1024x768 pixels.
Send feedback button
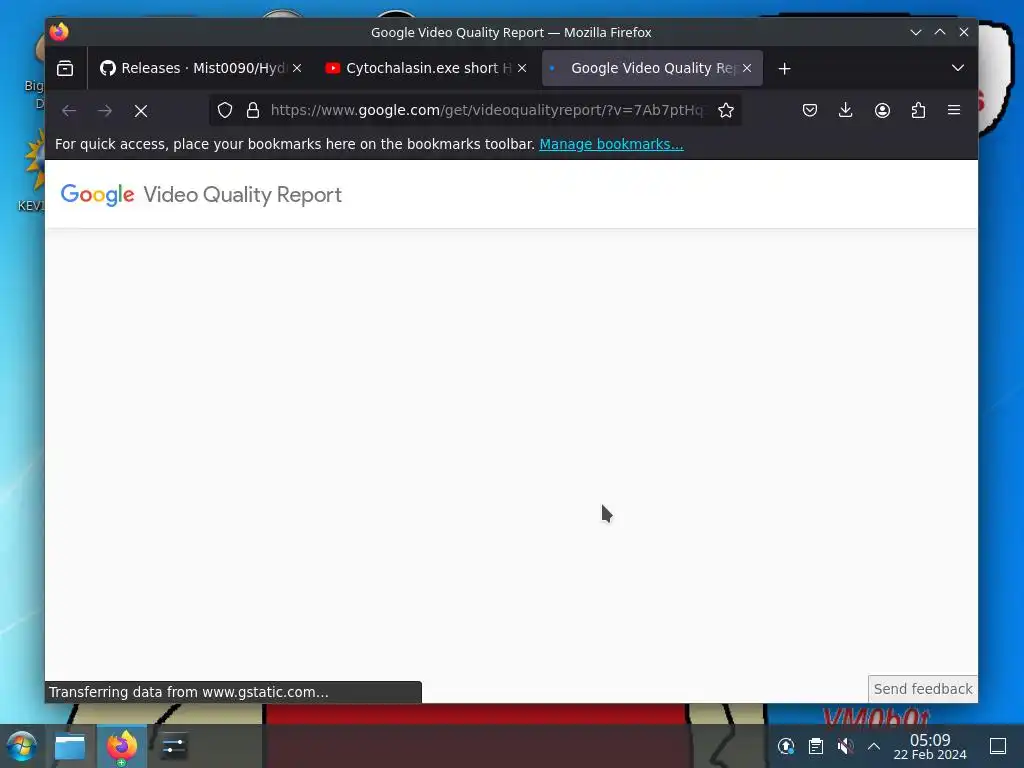pyautogui.click(x=923, y=689)
